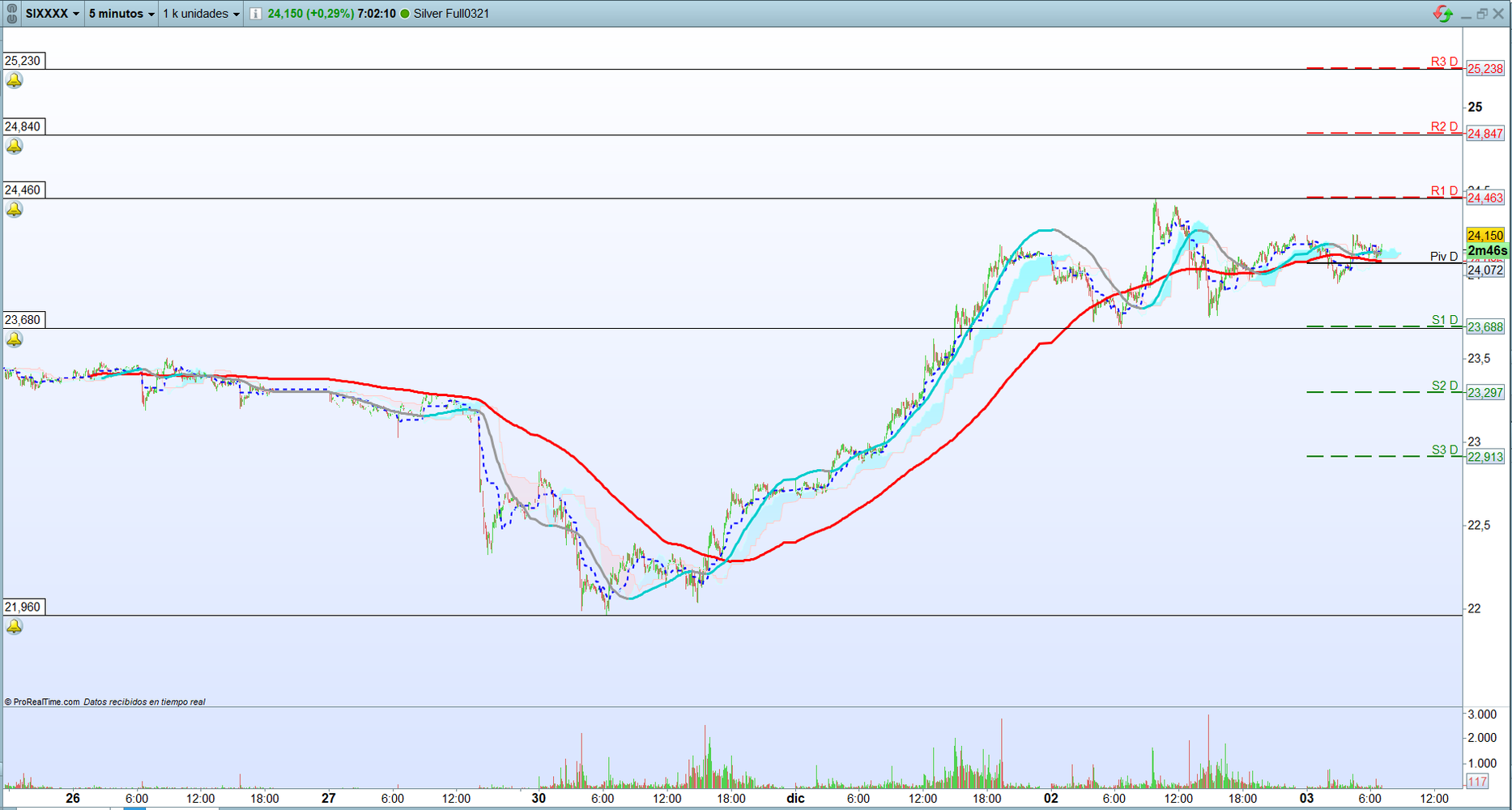Click the 24,072 pivot price tag

click(1485, 271)
